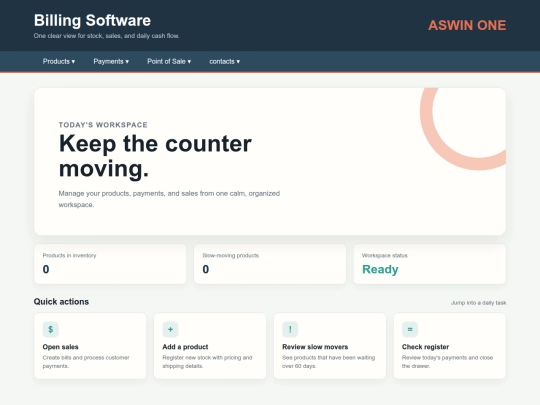
Task: Click the Products in inventory stat card
Action: (110, 264)
